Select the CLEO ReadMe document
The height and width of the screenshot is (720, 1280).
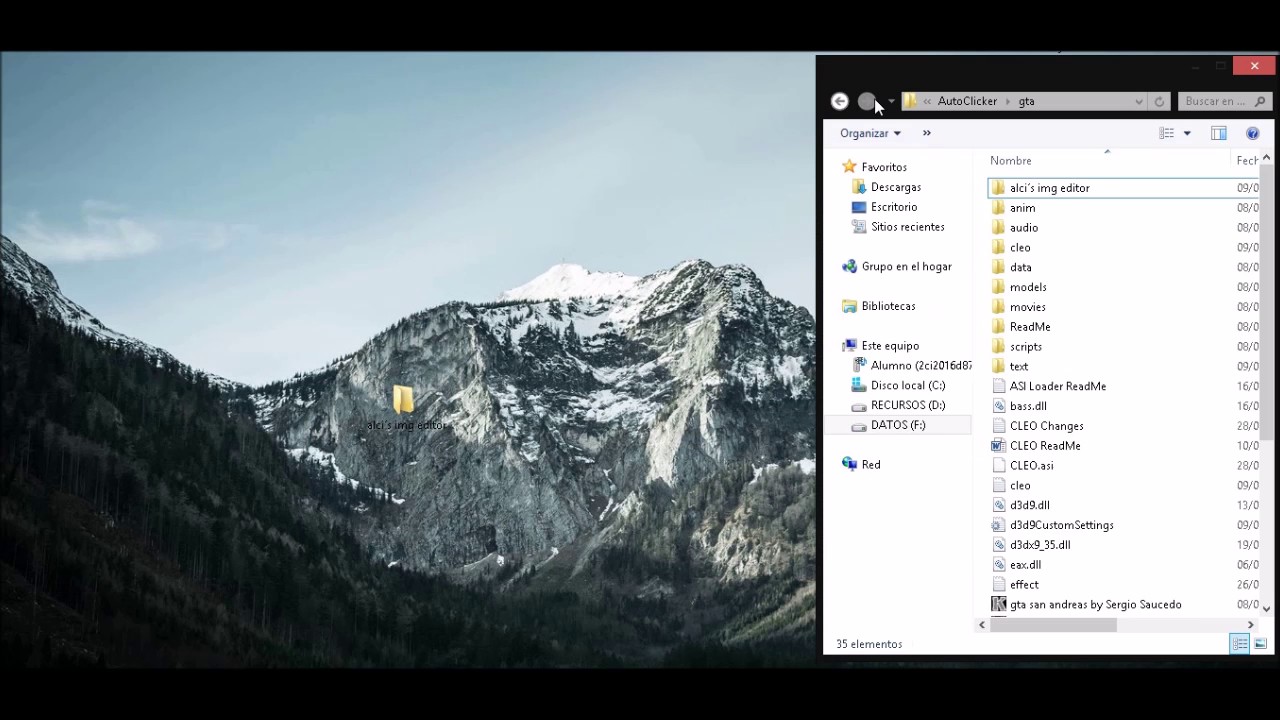click(1045, 446)
